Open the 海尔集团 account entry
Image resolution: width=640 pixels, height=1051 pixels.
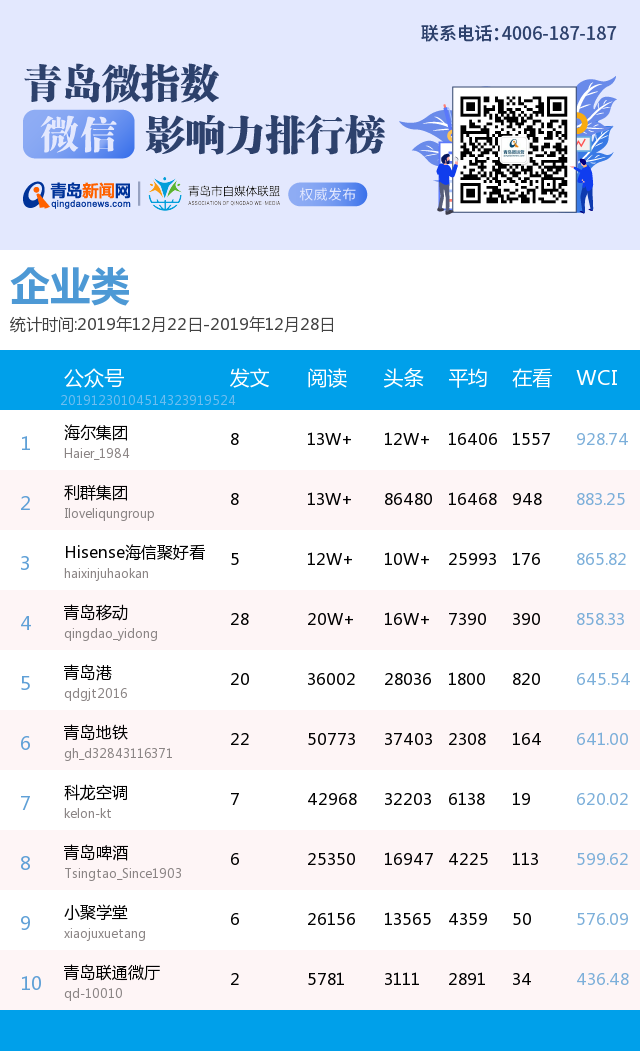(96, 434)
